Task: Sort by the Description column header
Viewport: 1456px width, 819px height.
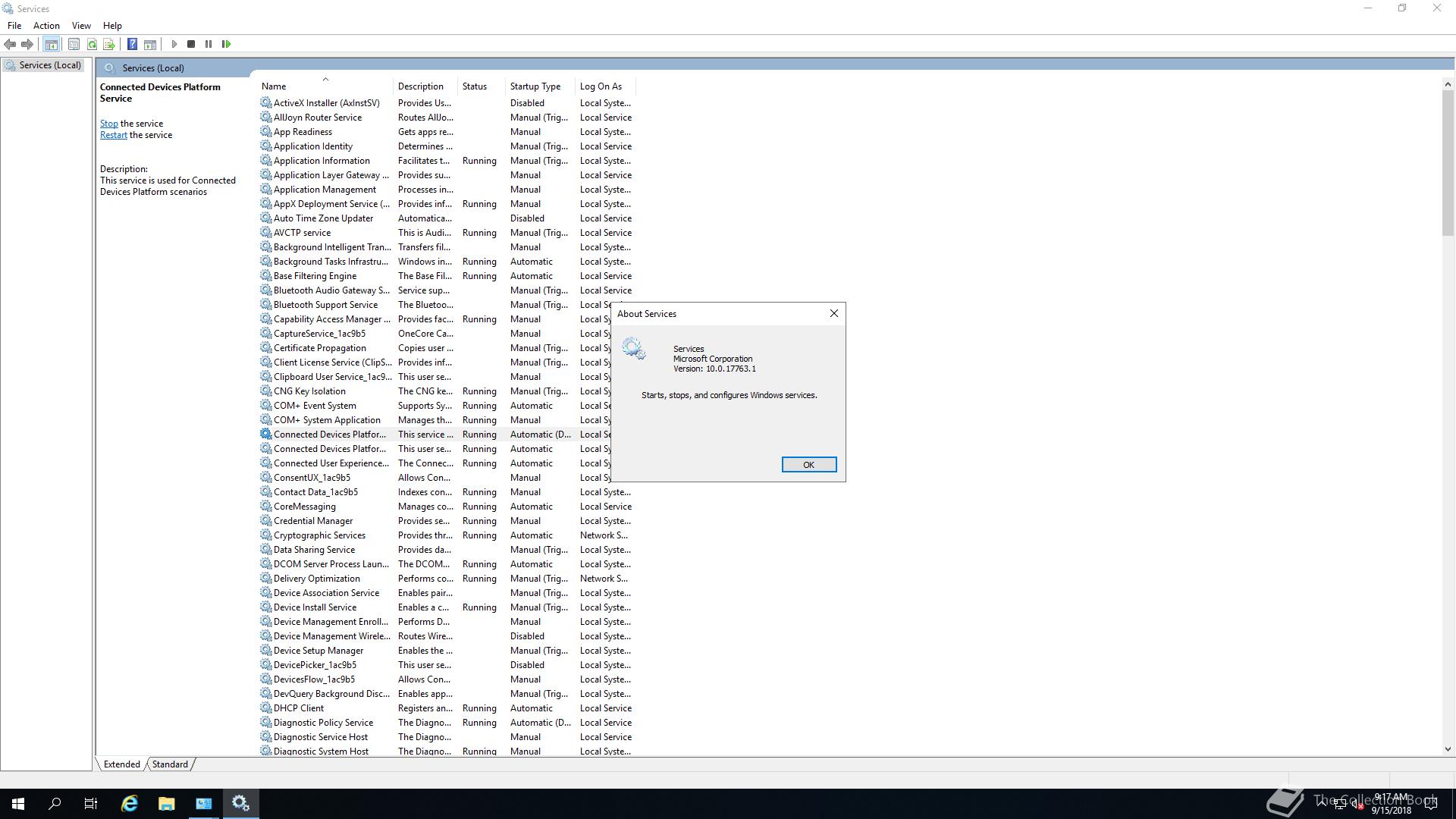Action: point(425,86)
